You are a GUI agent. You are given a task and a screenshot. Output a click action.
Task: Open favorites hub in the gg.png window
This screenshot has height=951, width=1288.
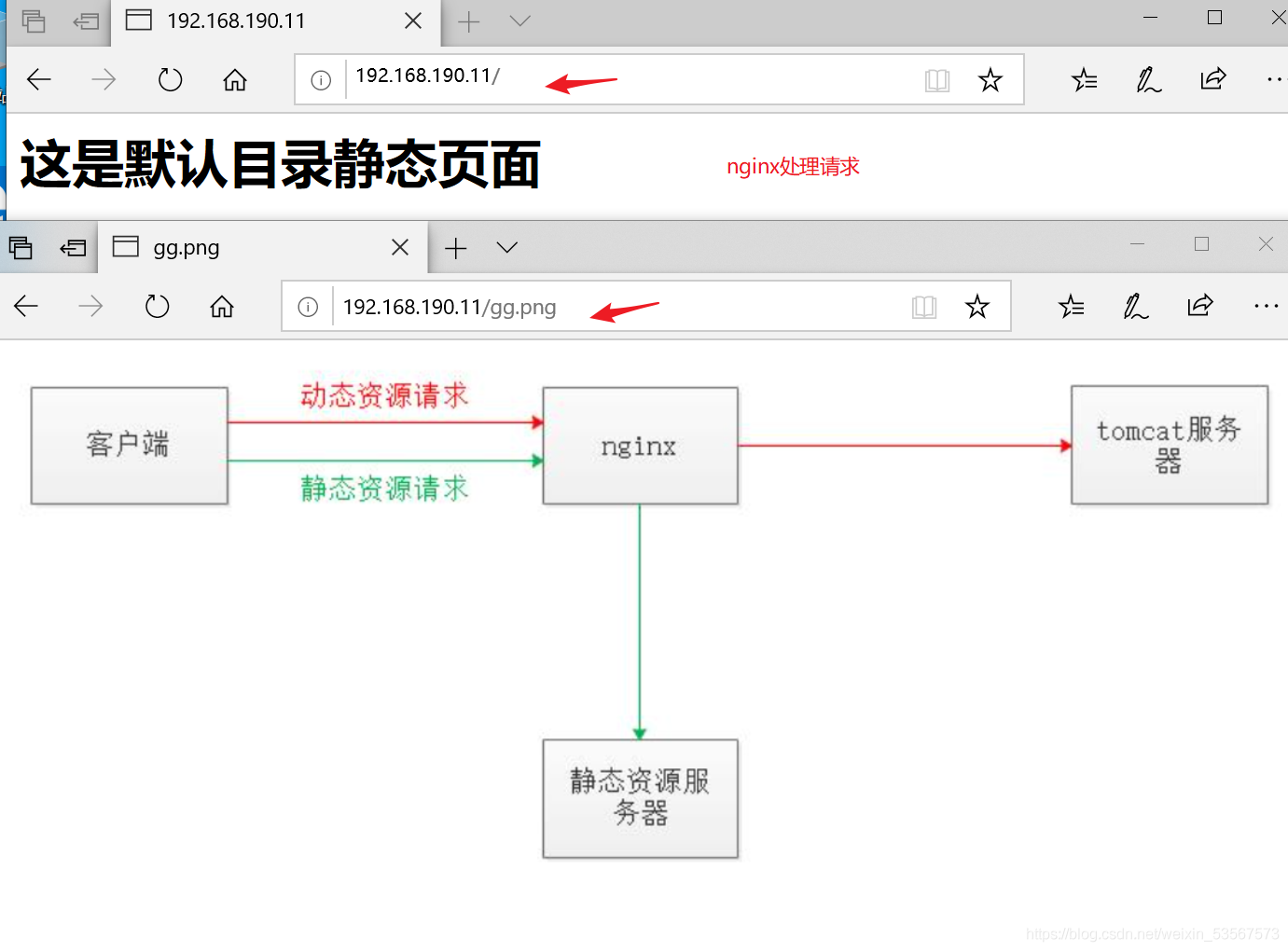click(1072, 307)
